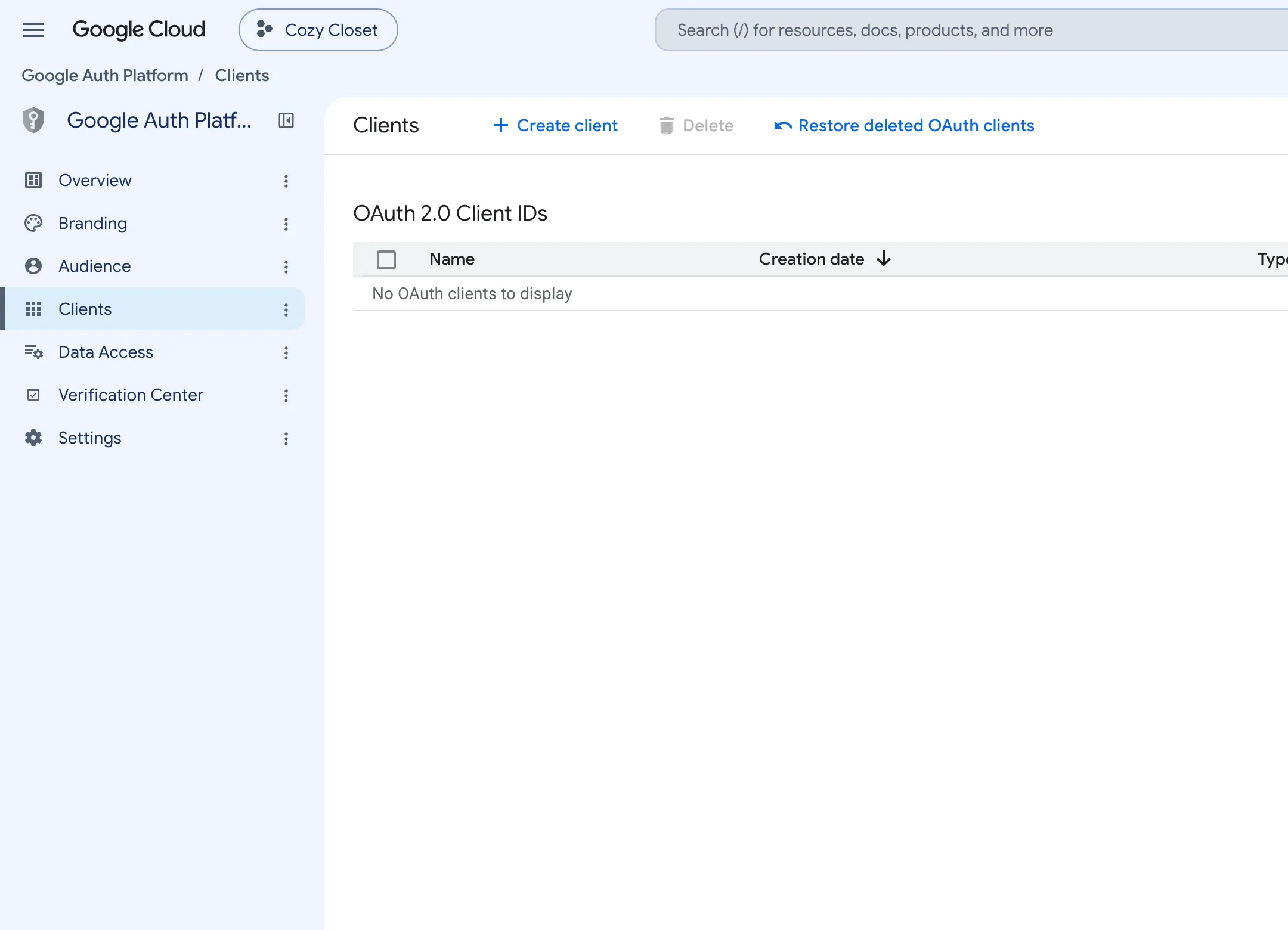The height and width of the screenshot is (930, 1288).
Task: Sort by the Name column
Action: click(x=452, y=259)
